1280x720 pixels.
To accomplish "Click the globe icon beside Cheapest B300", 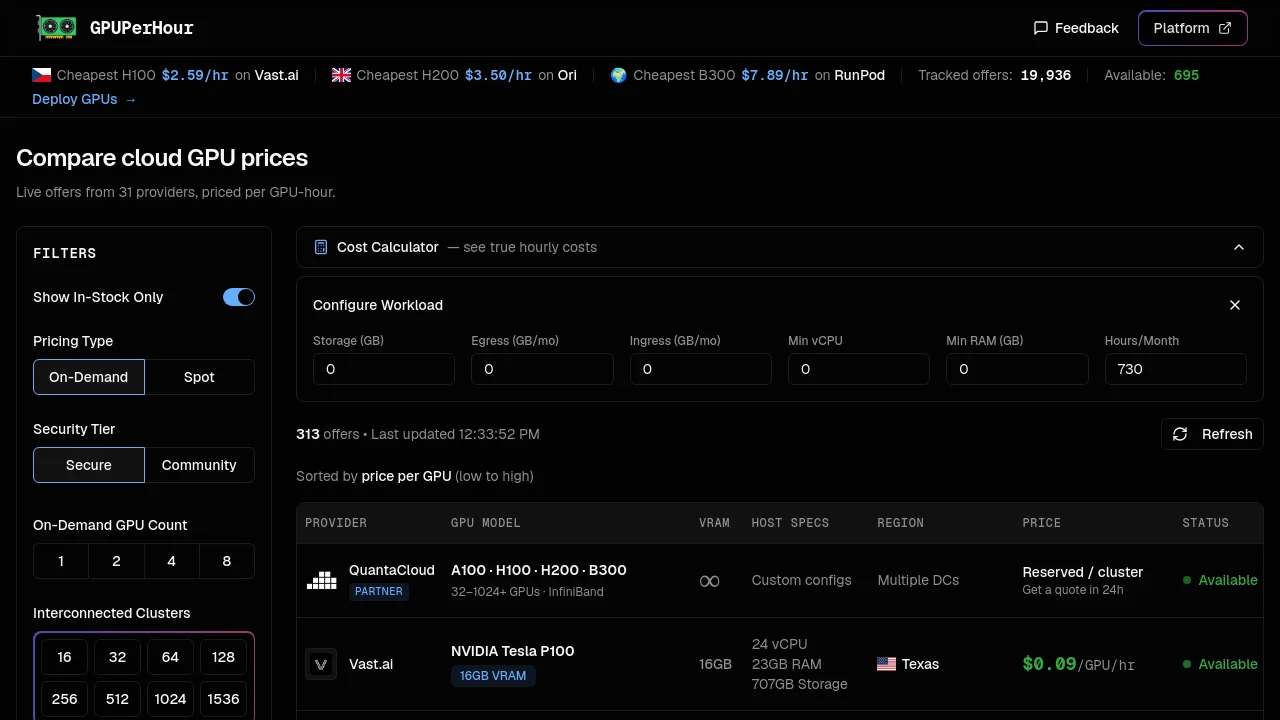I will (618, 75).
